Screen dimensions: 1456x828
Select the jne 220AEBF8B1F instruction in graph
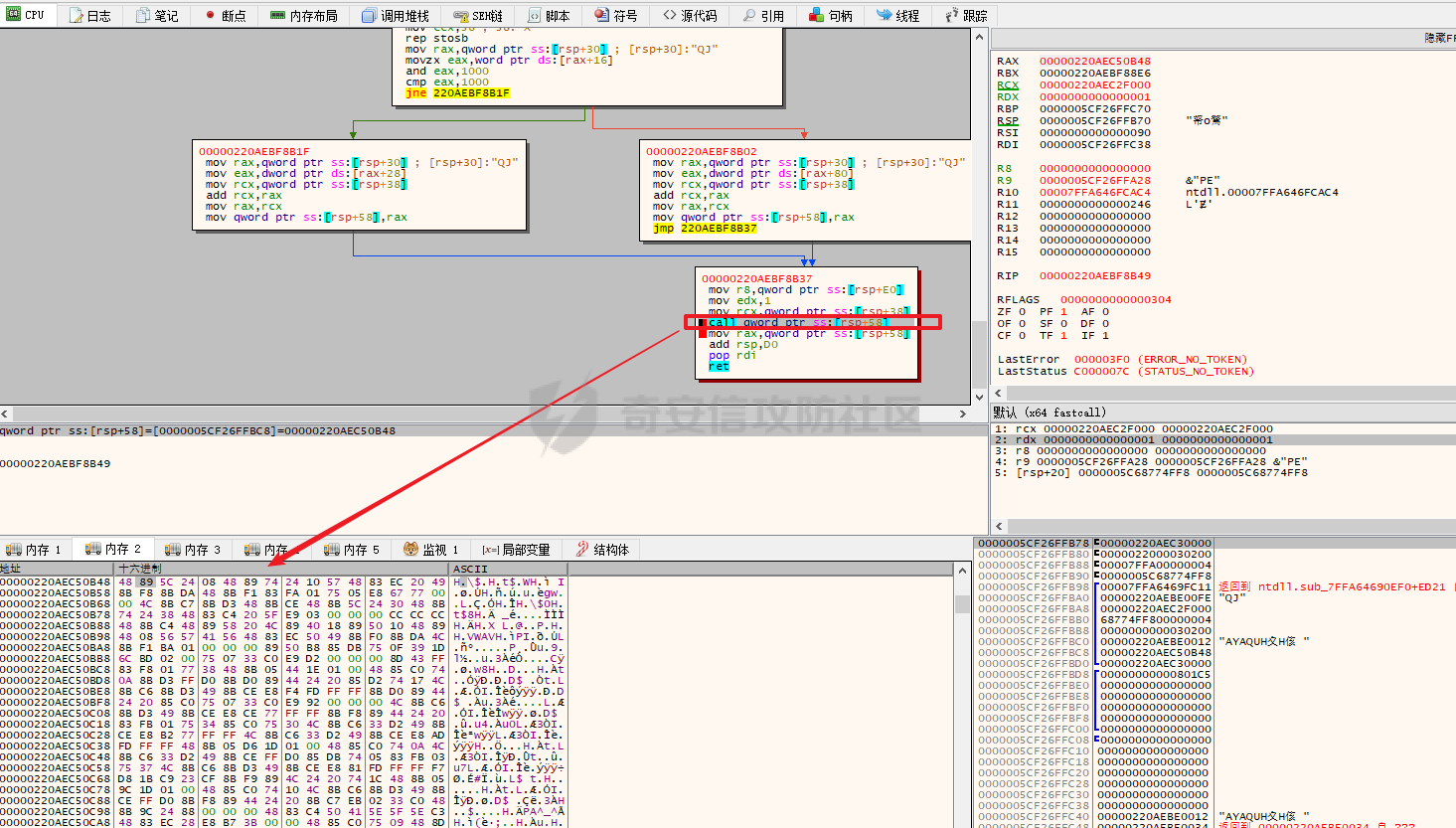[x=457, y=93]
